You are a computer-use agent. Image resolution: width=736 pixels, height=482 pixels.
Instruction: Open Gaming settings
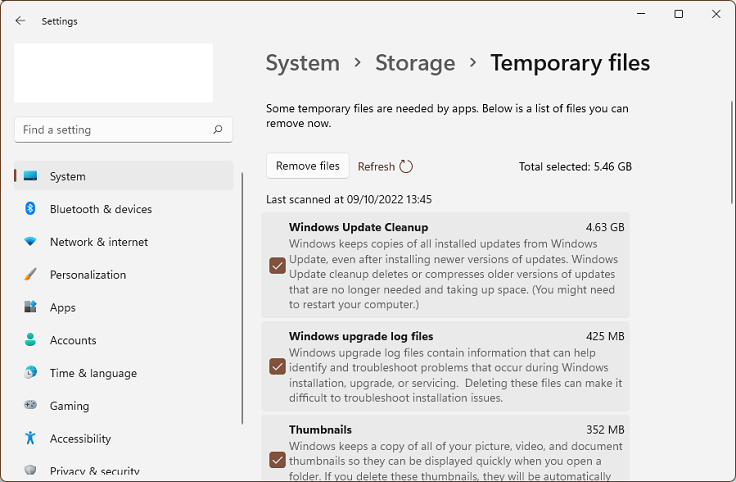pos(123,406)
